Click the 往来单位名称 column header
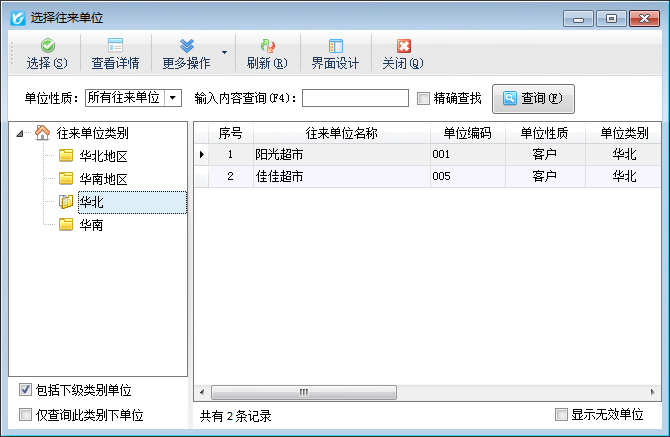 click(x=341, y=133)
